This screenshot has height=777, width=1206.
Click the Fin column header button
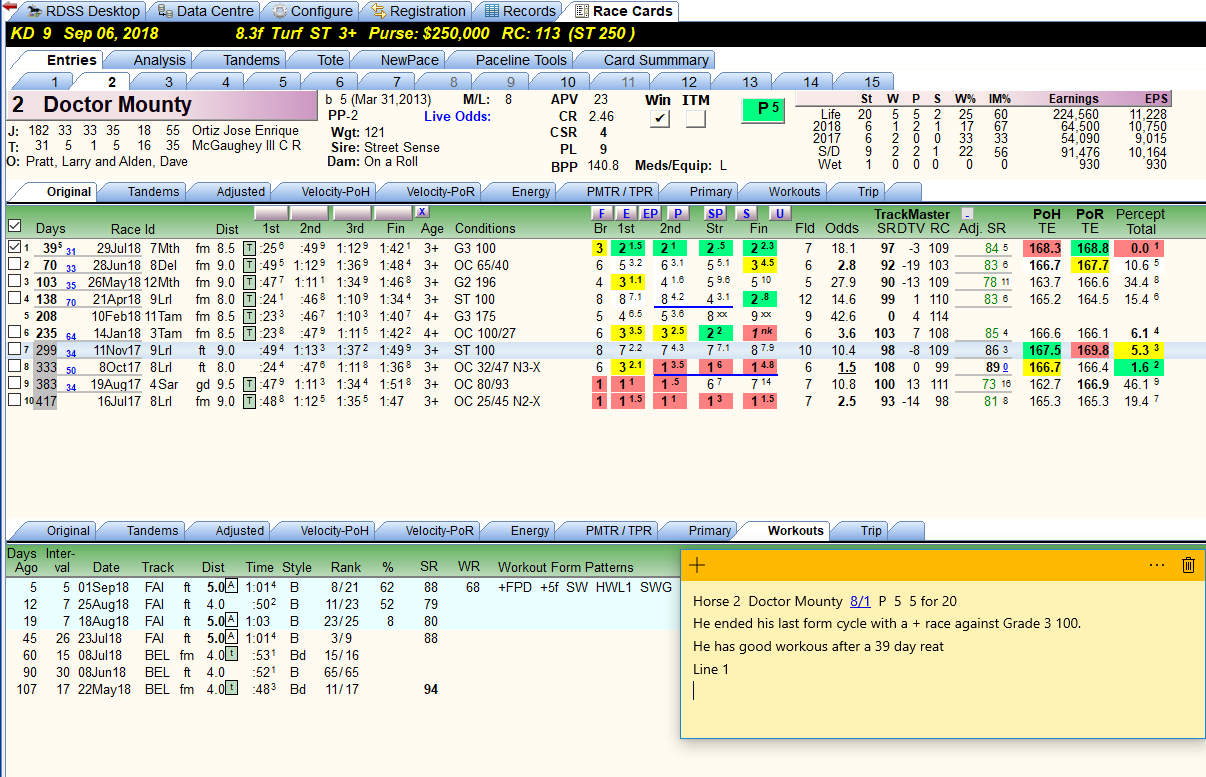pyautogui.click(x=393, y=213)
